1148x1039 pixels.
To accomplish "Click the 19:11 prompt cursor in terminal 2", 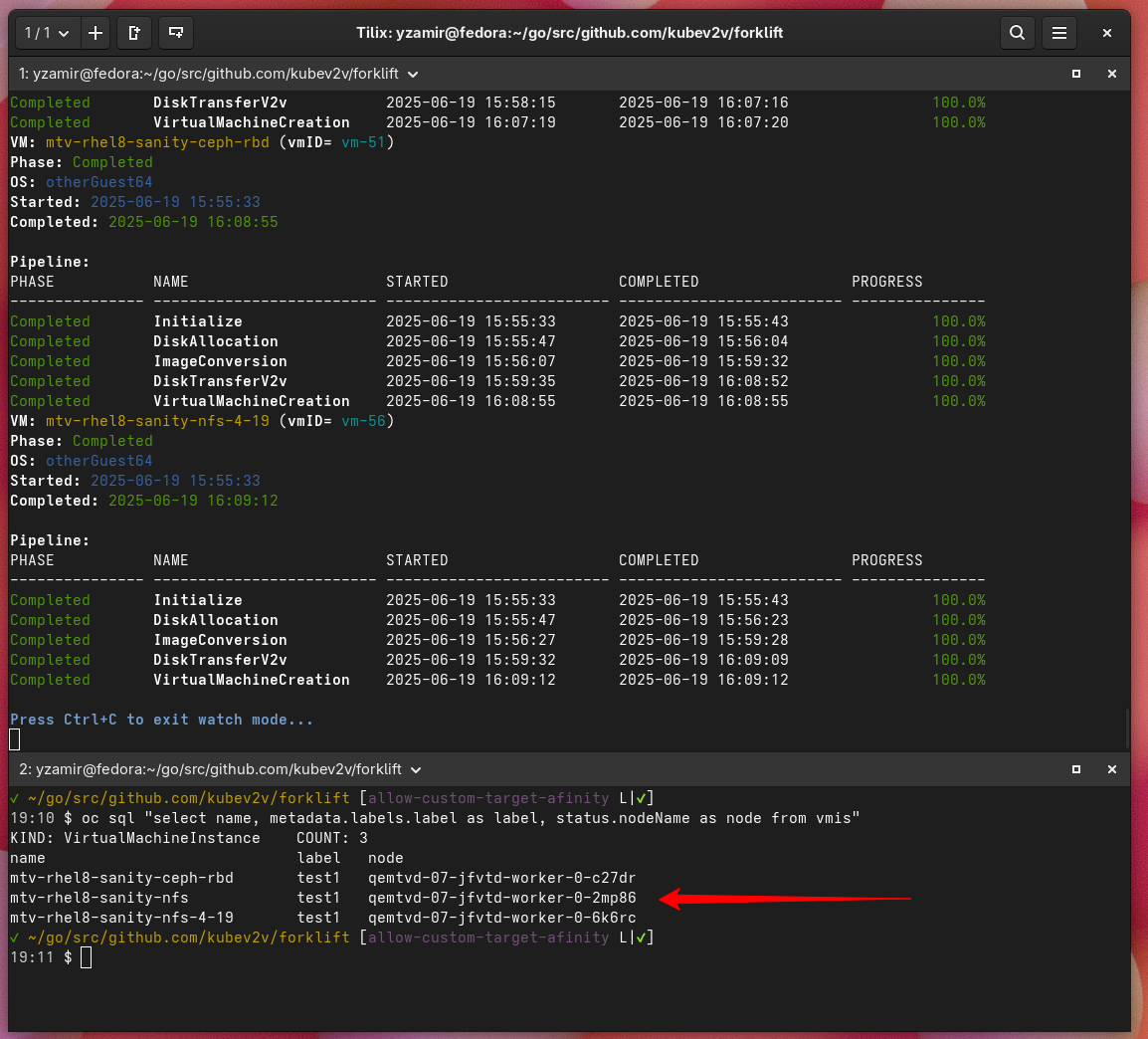I will (x=87, y=957).
